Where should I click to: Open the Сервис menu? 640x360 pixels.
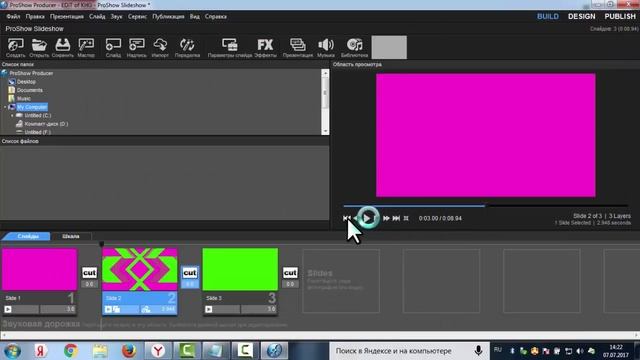click(x=138, y=17)
